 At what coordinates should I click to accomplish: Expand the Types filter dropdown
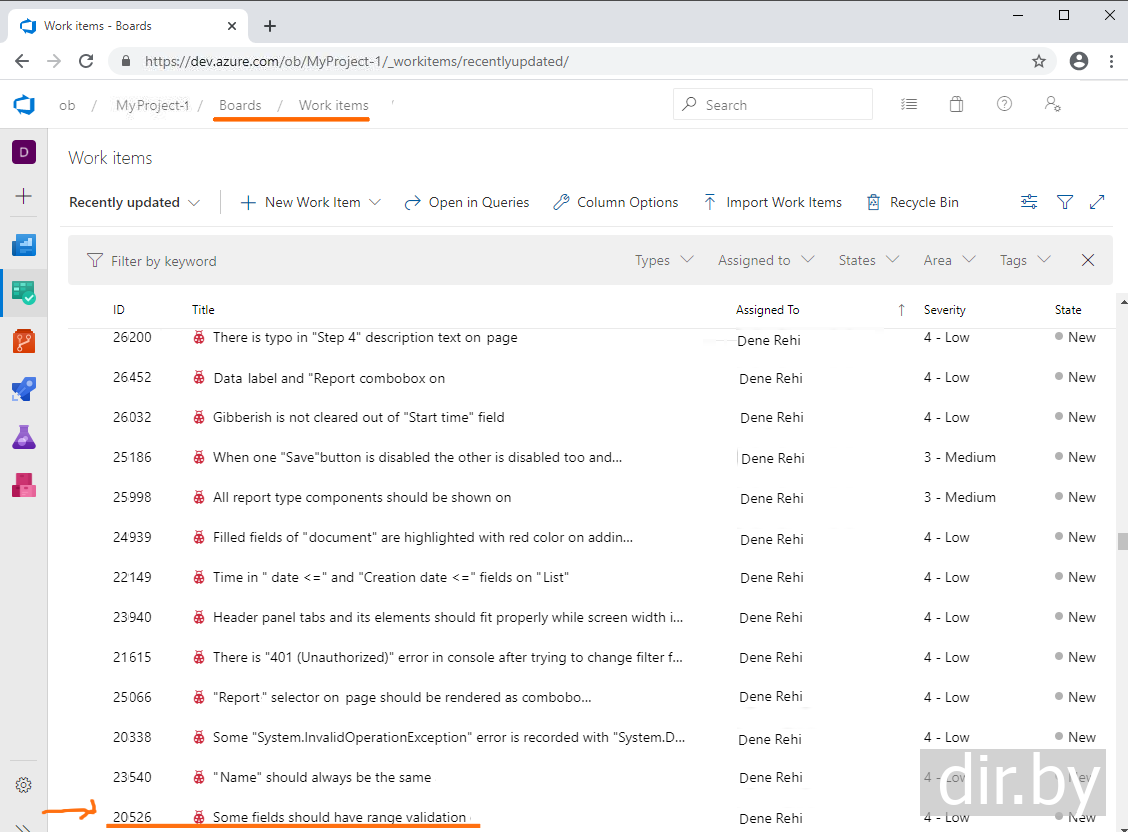click(x=664, y=260)
